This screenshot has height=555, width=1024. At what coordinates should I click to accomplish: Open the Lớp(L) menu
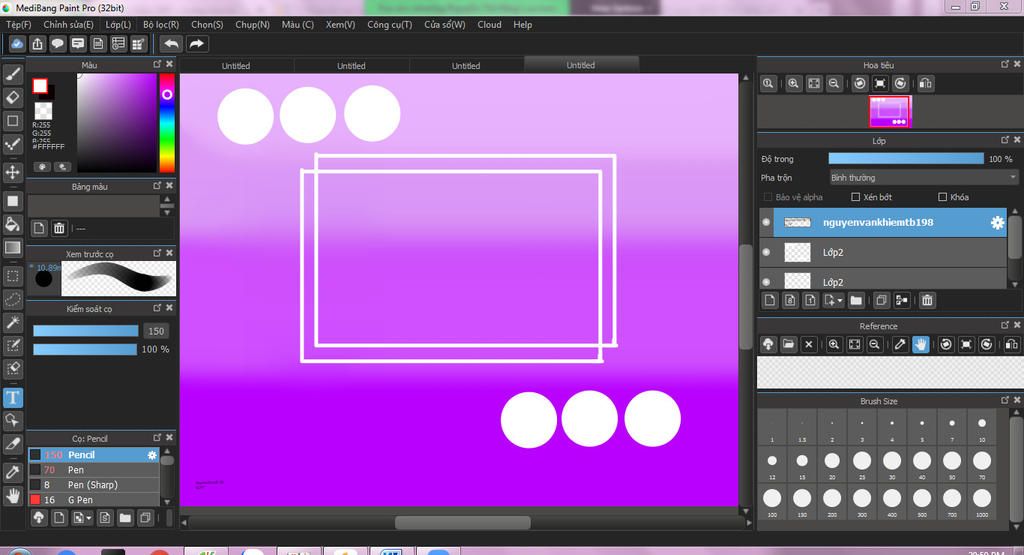(x=118, y=24)
